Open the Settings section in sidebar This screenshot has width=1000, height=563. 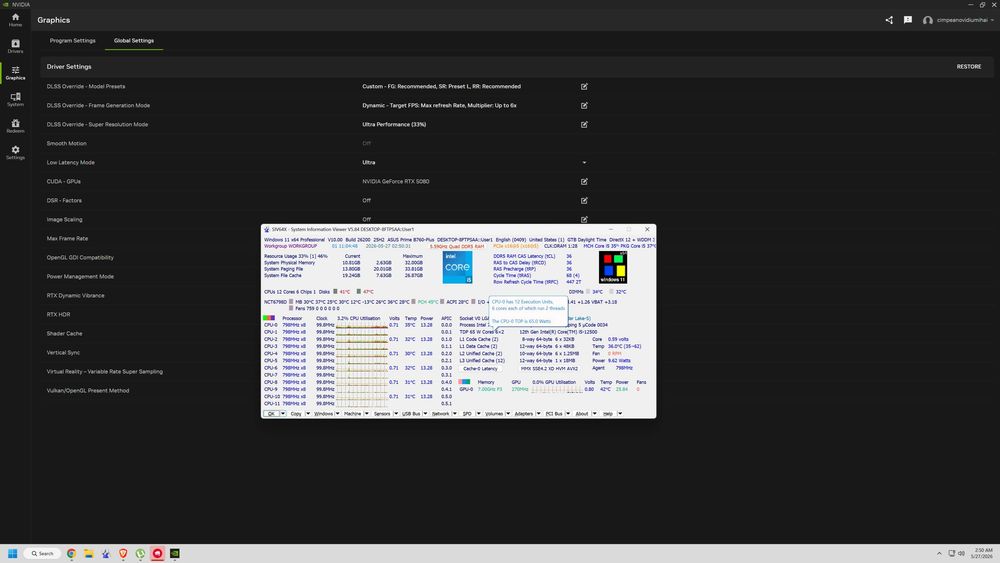[15, 152]
